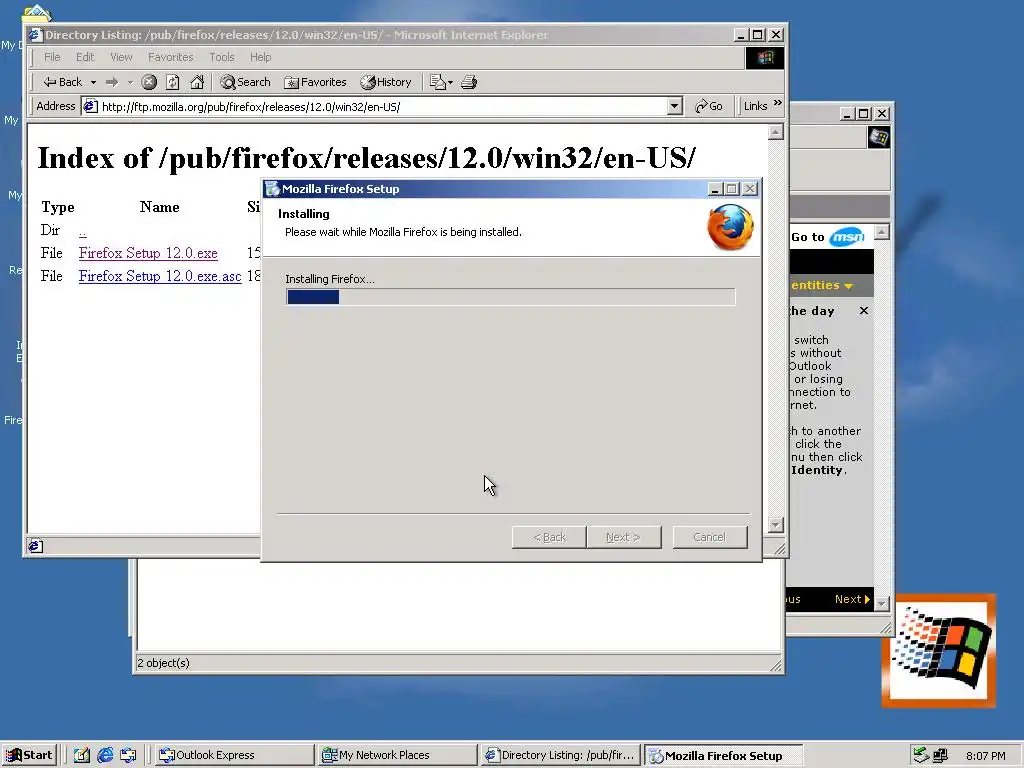Click the installer Cancel button
Image resolution: width=1024 pixels, height=768 pixels.
[709, 537]
